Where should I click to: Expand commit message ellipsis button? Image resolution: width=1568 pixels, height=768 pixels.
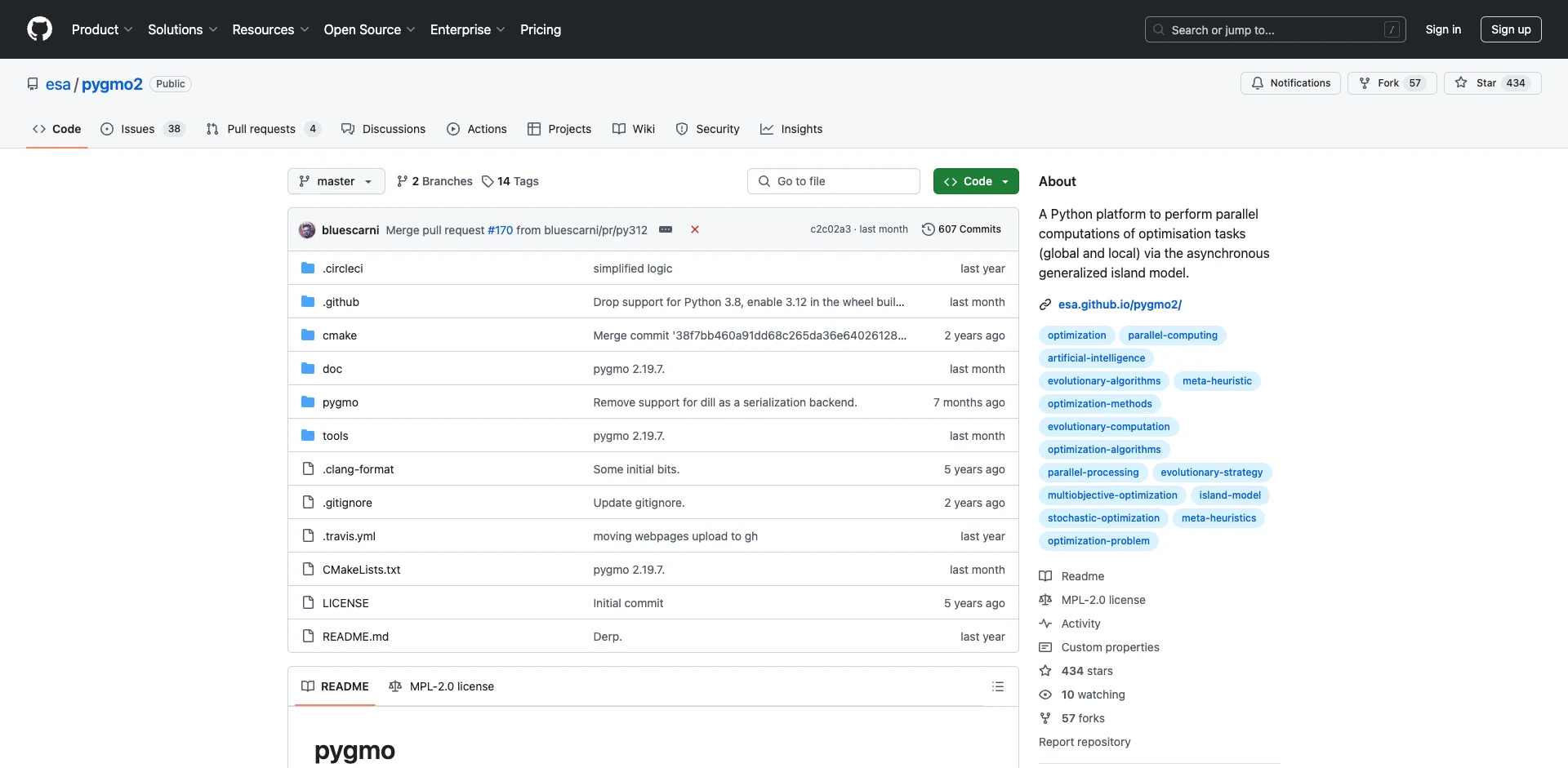click(666, 229)
